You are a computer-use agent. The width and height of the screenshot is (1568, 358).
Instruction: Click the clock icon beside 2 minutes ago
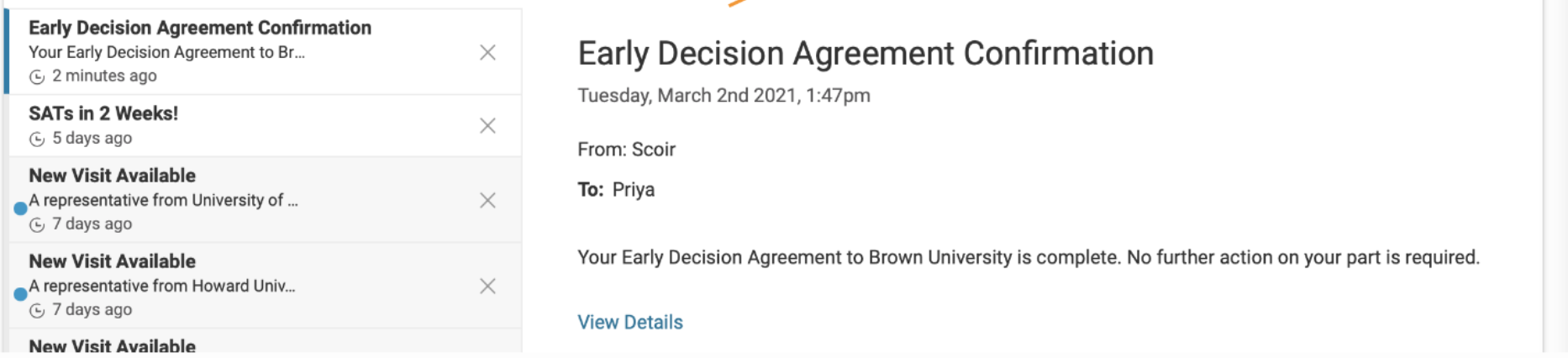[x=37, y=76]
